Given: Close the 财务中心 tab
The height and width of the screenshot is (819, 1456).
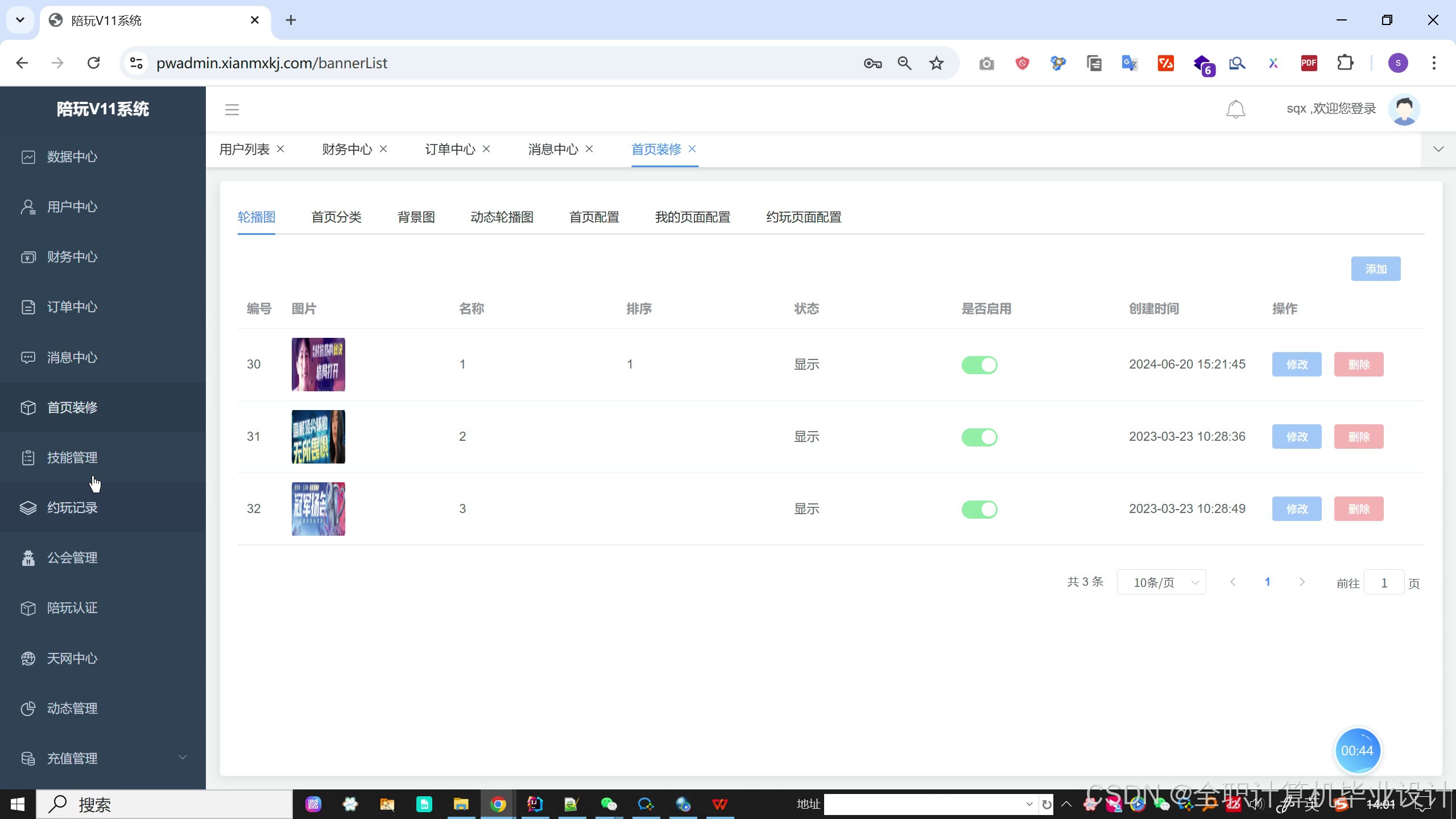Looking at the screenshot, I should [x=383, y=149].
